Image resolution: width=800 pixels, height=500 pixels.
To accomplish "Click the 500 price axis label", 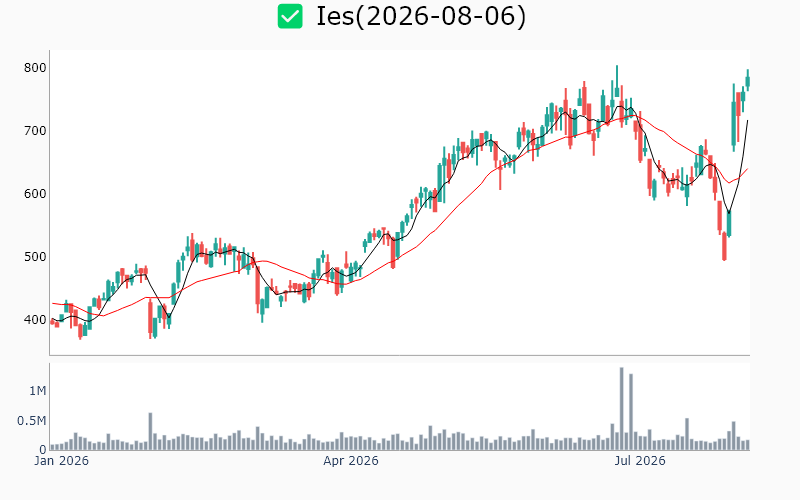I will tap(35, 257).
